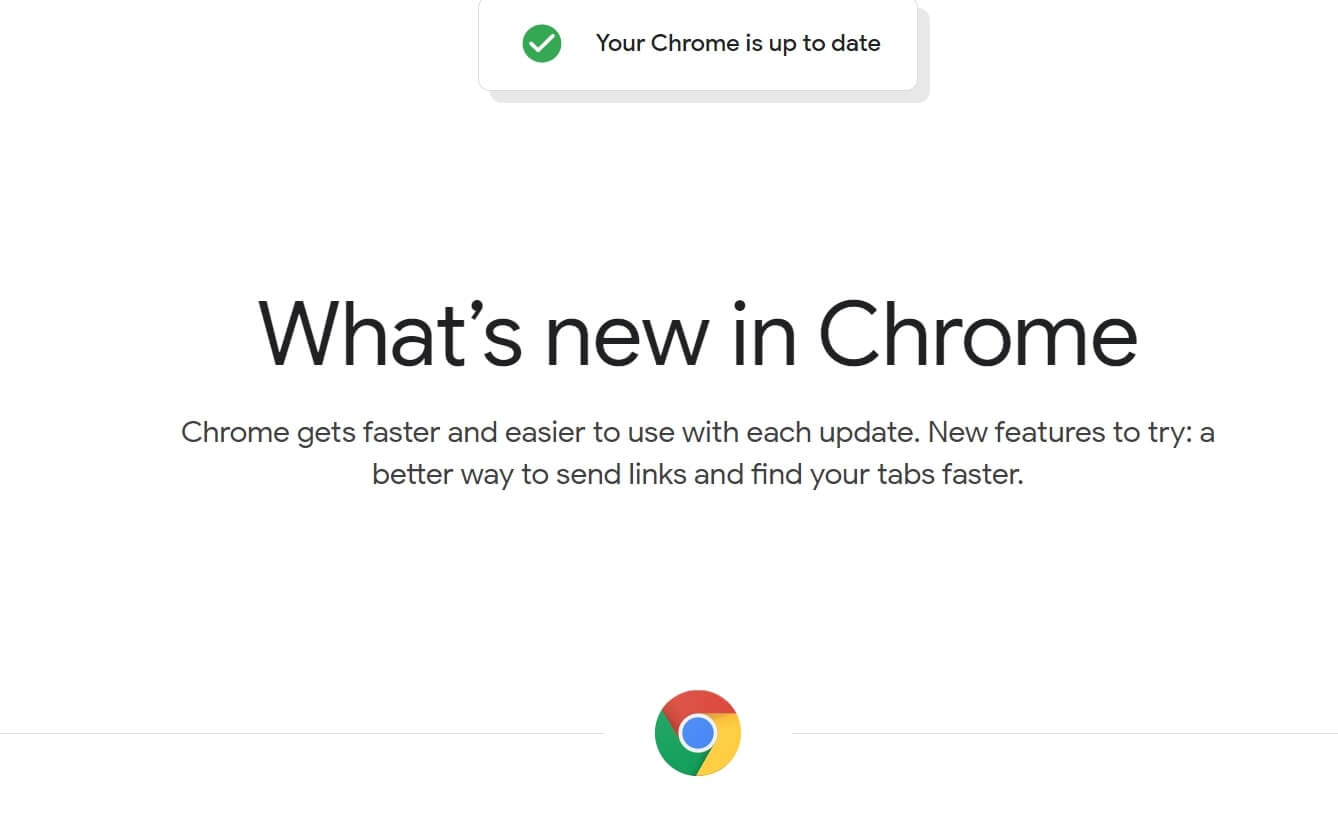Click divider line left of Chrome logo
The image size is (1338, 827).
300,733
